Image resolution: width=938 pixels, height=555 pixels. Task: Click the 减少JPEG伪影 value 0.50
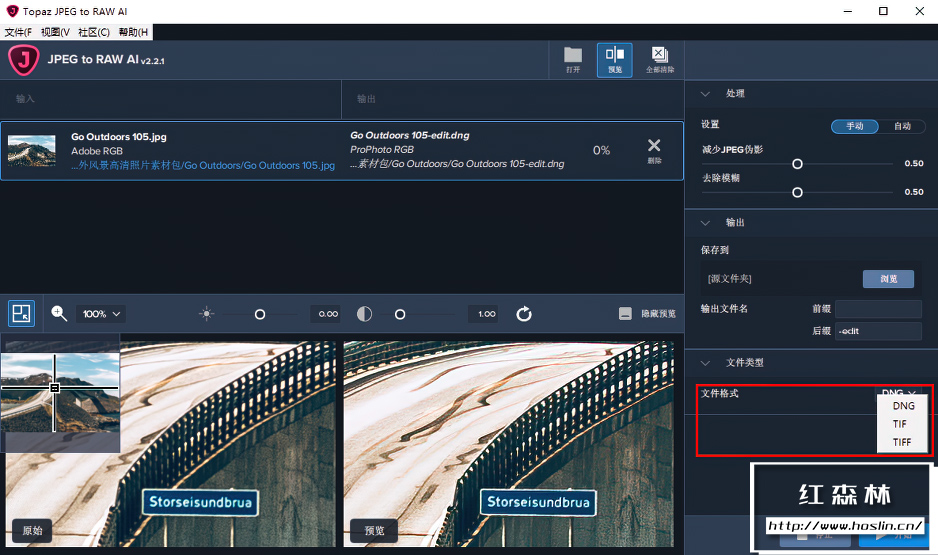coord(913,163)
